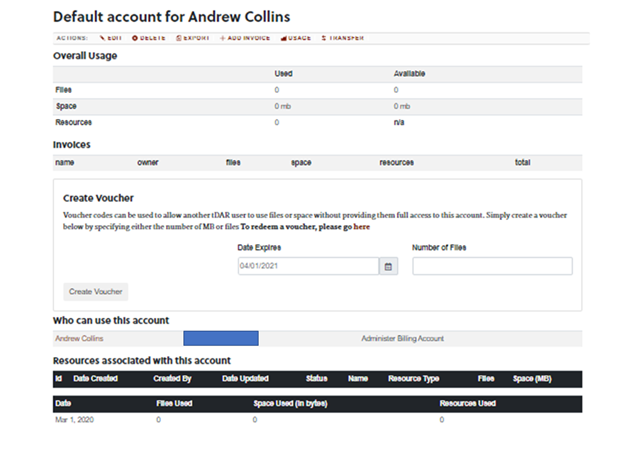
Task: Click the 'owner' invoices column header
Action: [x=148, y=162]
